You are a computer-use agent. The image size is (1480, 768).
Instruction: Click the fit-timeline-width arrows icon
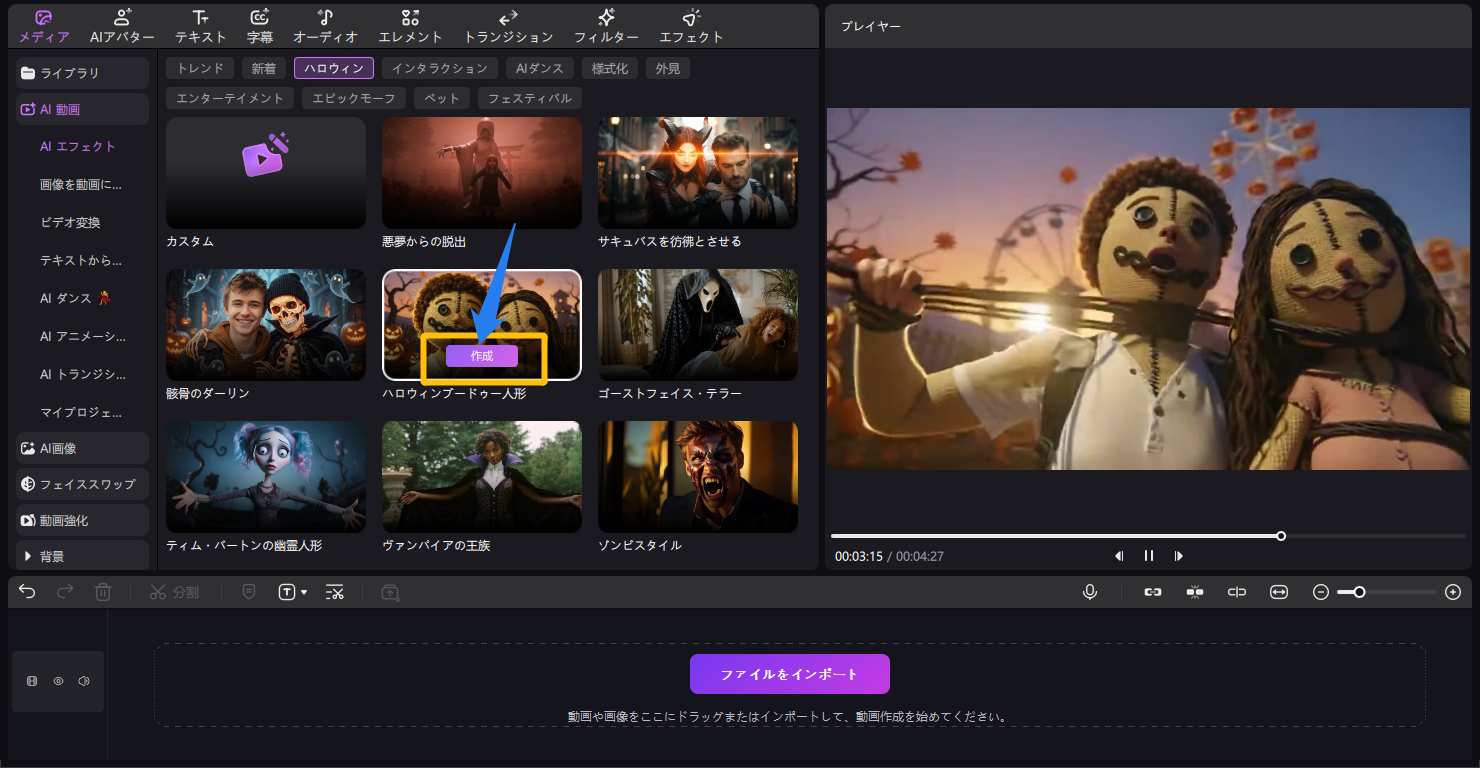point(1279,592)
